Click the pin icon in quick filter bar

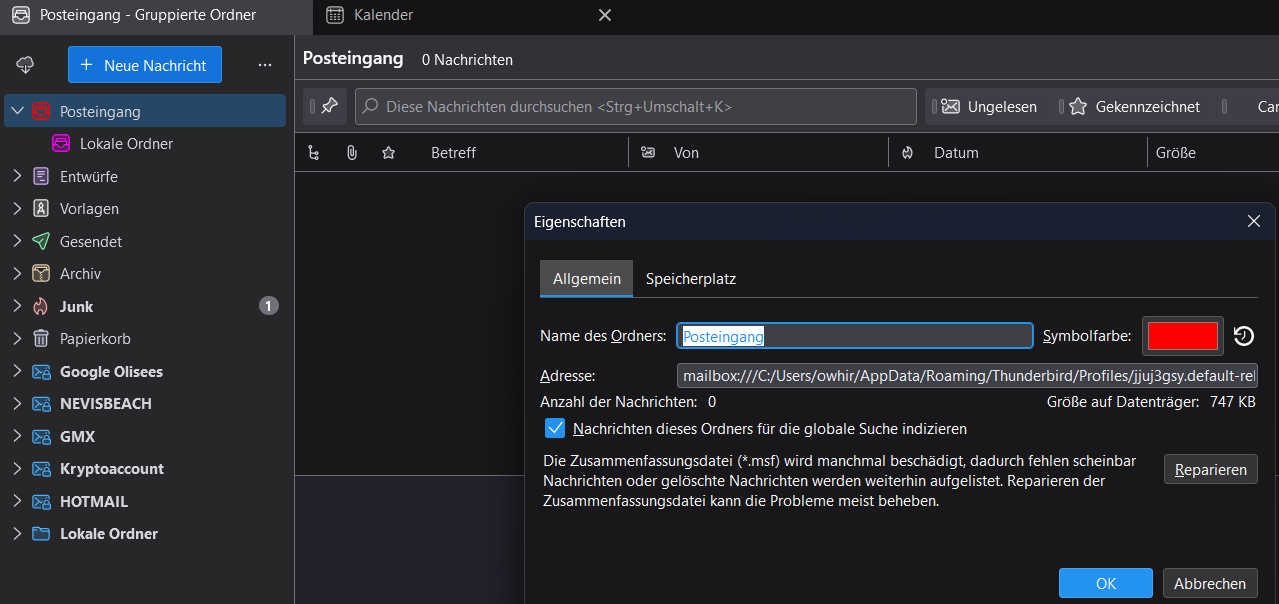329,106
